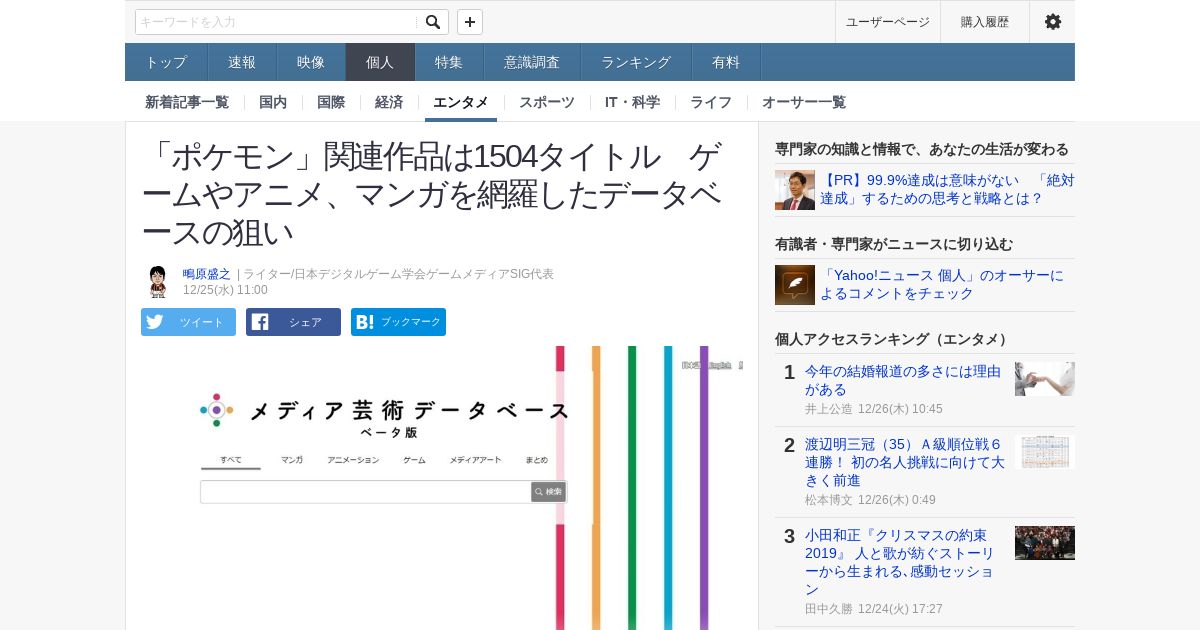The image size is (1200, 630).
Task: Click the PR article man thumbnail
Action: point(795,190)
